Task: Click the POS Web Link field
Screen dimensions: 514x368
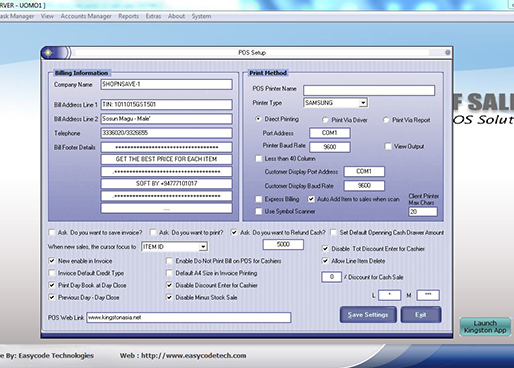Action: coord(189,317)
